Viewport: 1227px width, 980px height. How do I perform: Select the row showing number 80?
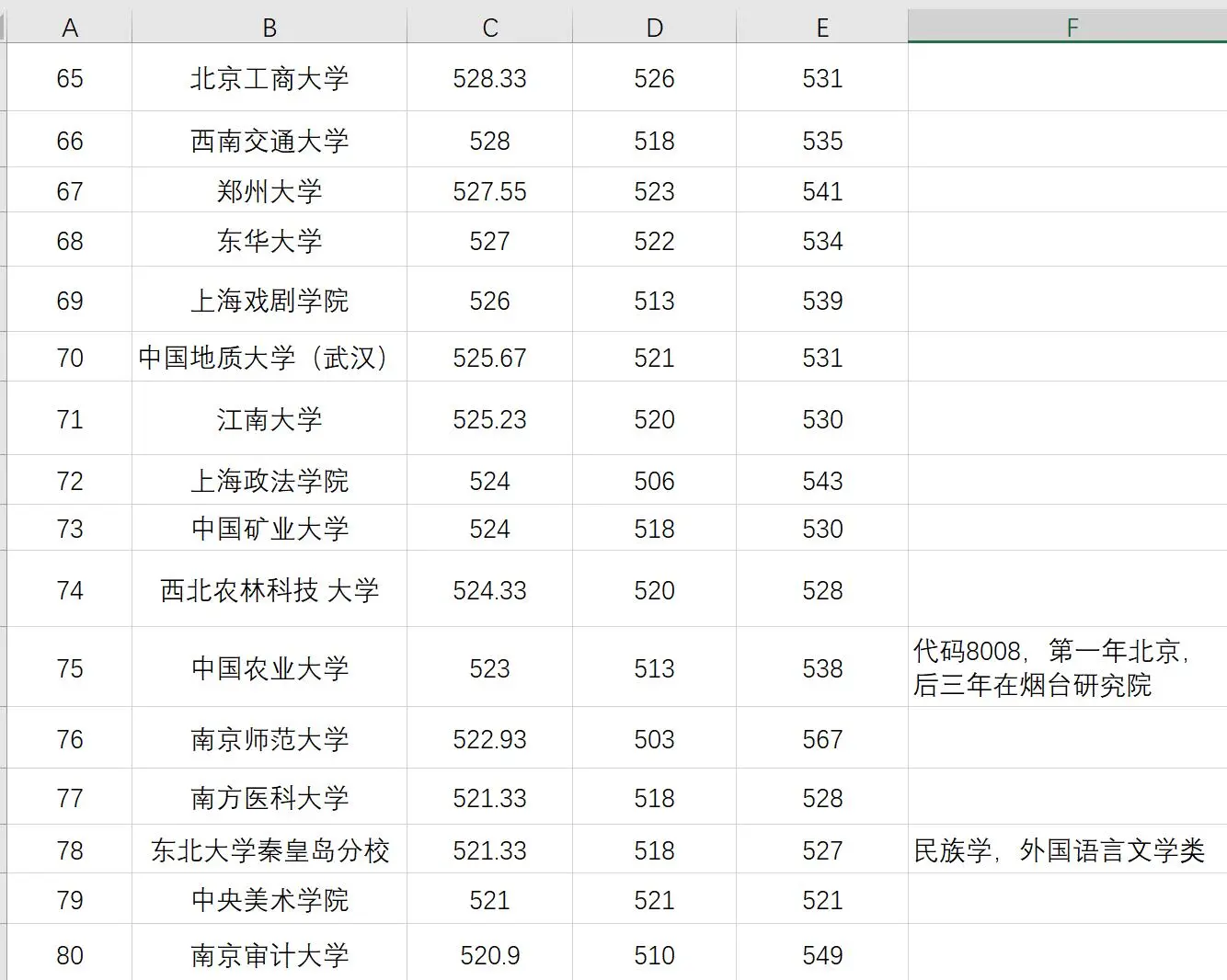point(69,954)
